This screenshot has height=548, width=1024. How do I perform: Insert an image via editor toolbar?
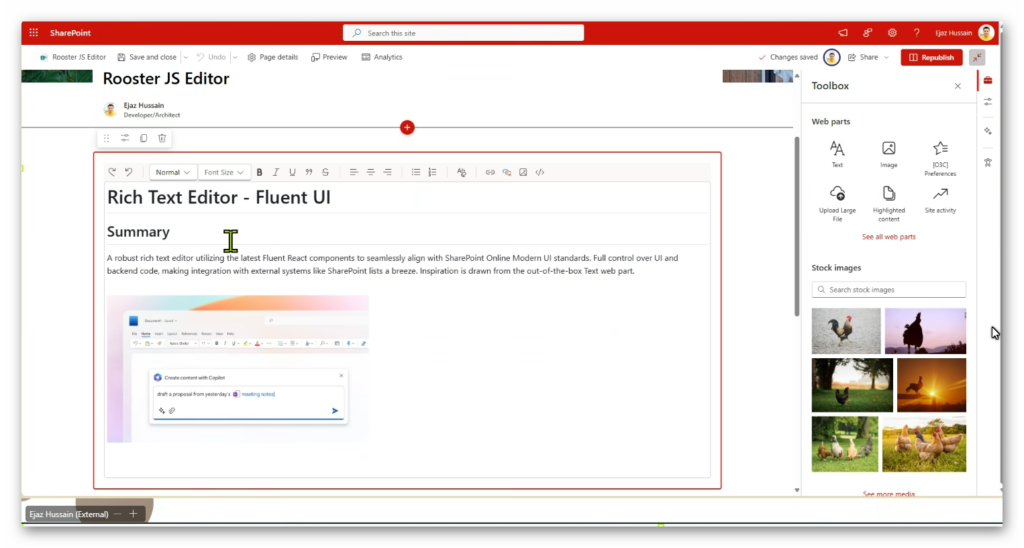[523, 172]
